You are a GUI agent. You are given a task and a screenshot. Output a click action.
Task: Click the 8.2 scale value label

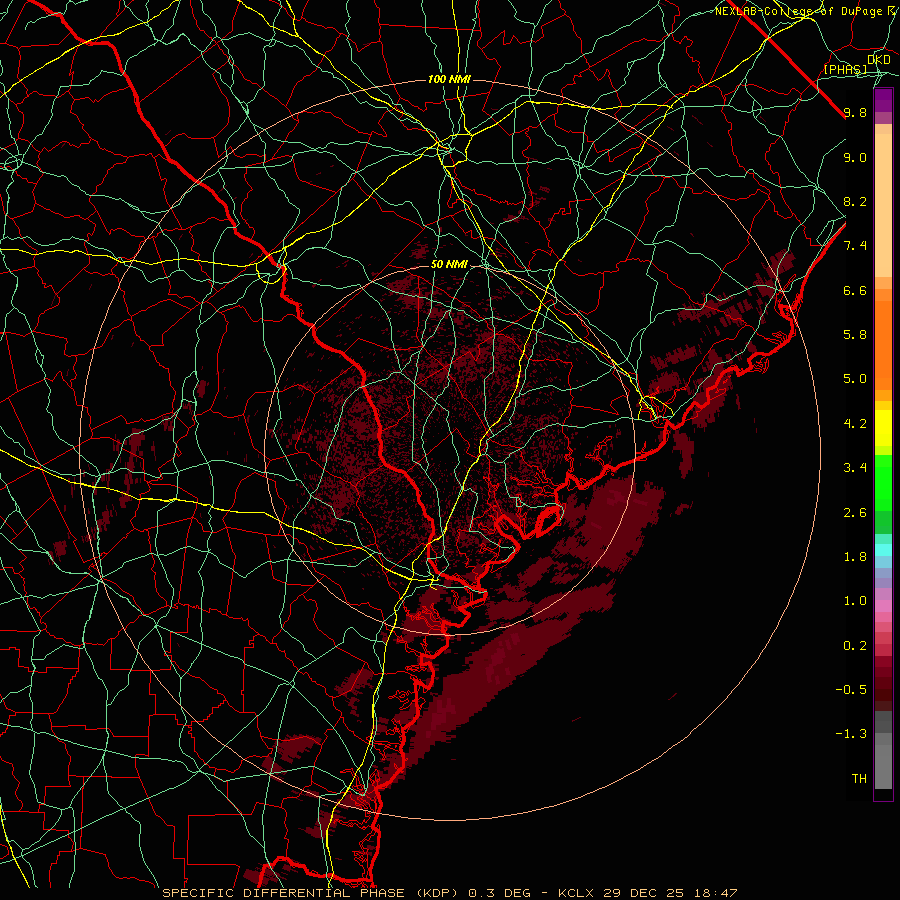click(855, 201)
